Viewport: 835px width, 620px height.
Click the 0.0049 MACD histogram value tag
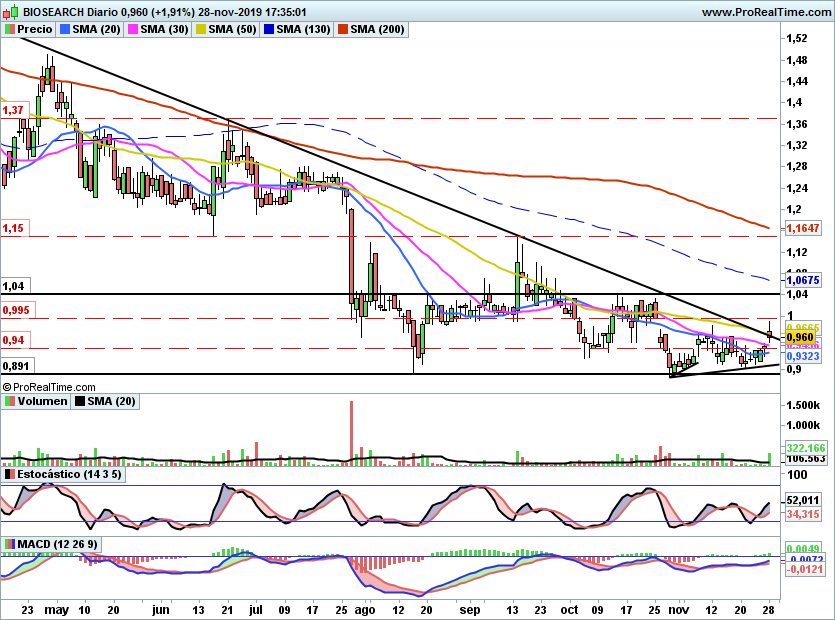coord(806,549)
